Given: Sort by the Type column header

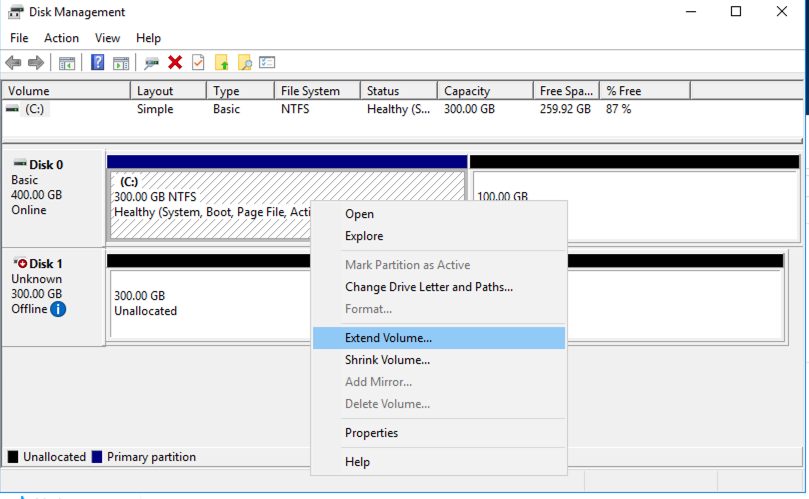Looking at the screenshot, I should click(x=240, y=91).
